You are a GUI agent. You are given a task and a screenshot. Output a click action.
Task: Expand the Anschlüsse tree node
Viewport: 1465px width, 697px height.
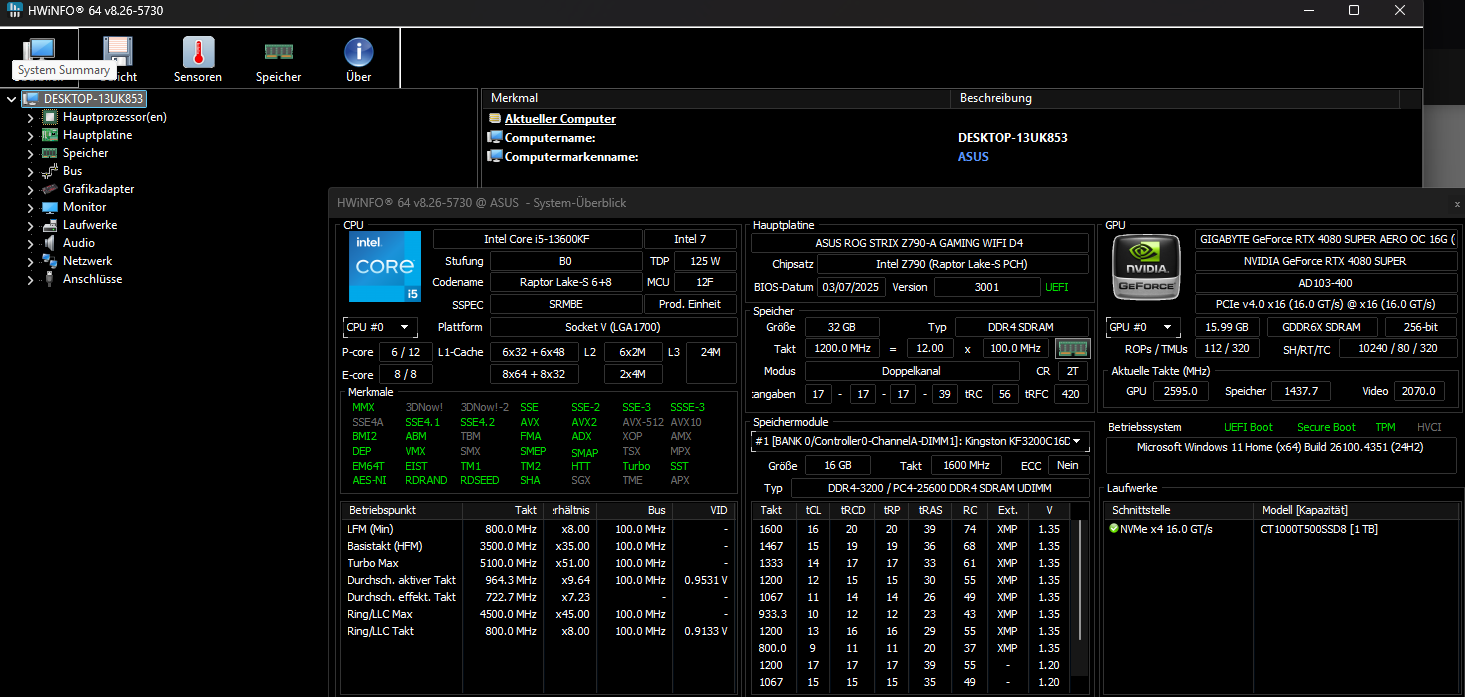pyautogui.click(x=30, y=279)
